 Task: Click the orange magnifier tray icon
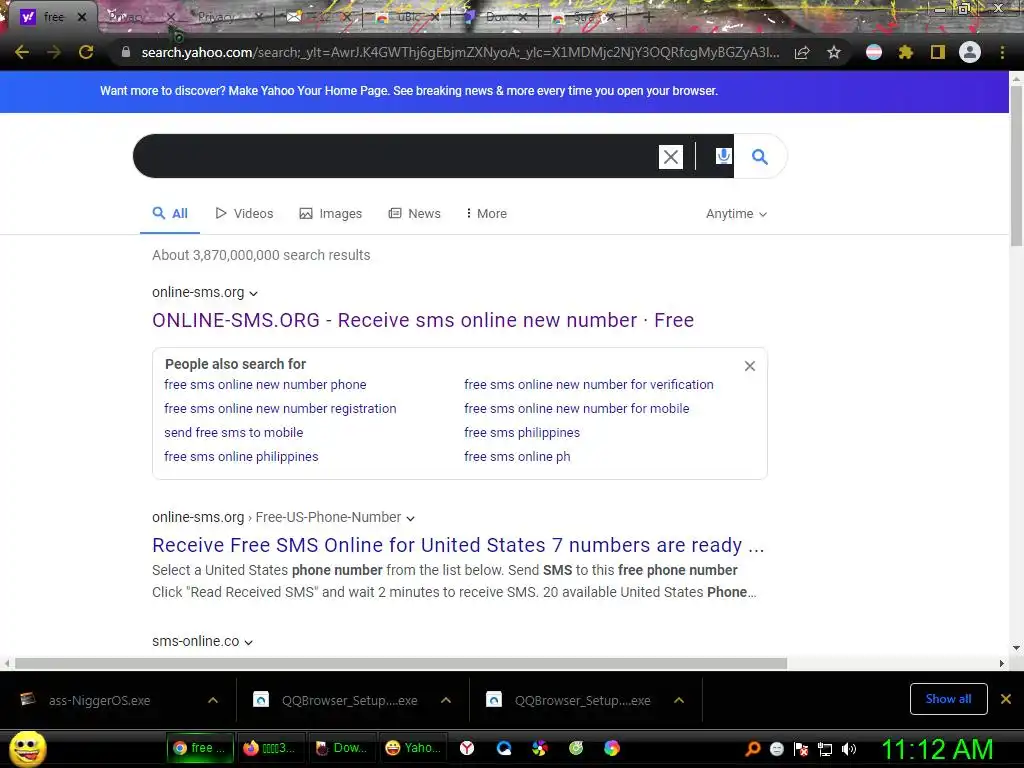[x=753, y=749]
